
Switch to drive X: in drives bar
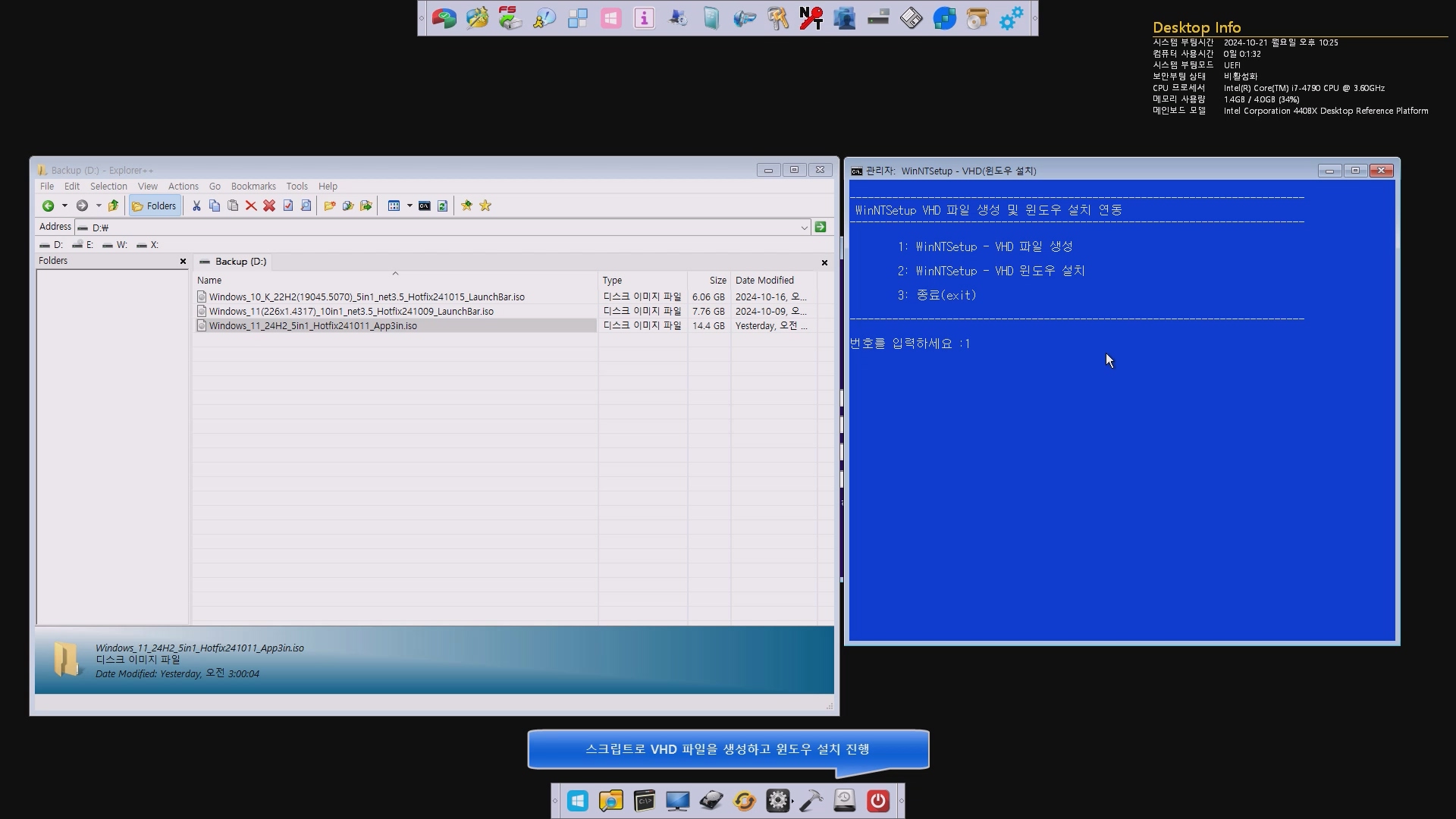[x=148, y=245]
